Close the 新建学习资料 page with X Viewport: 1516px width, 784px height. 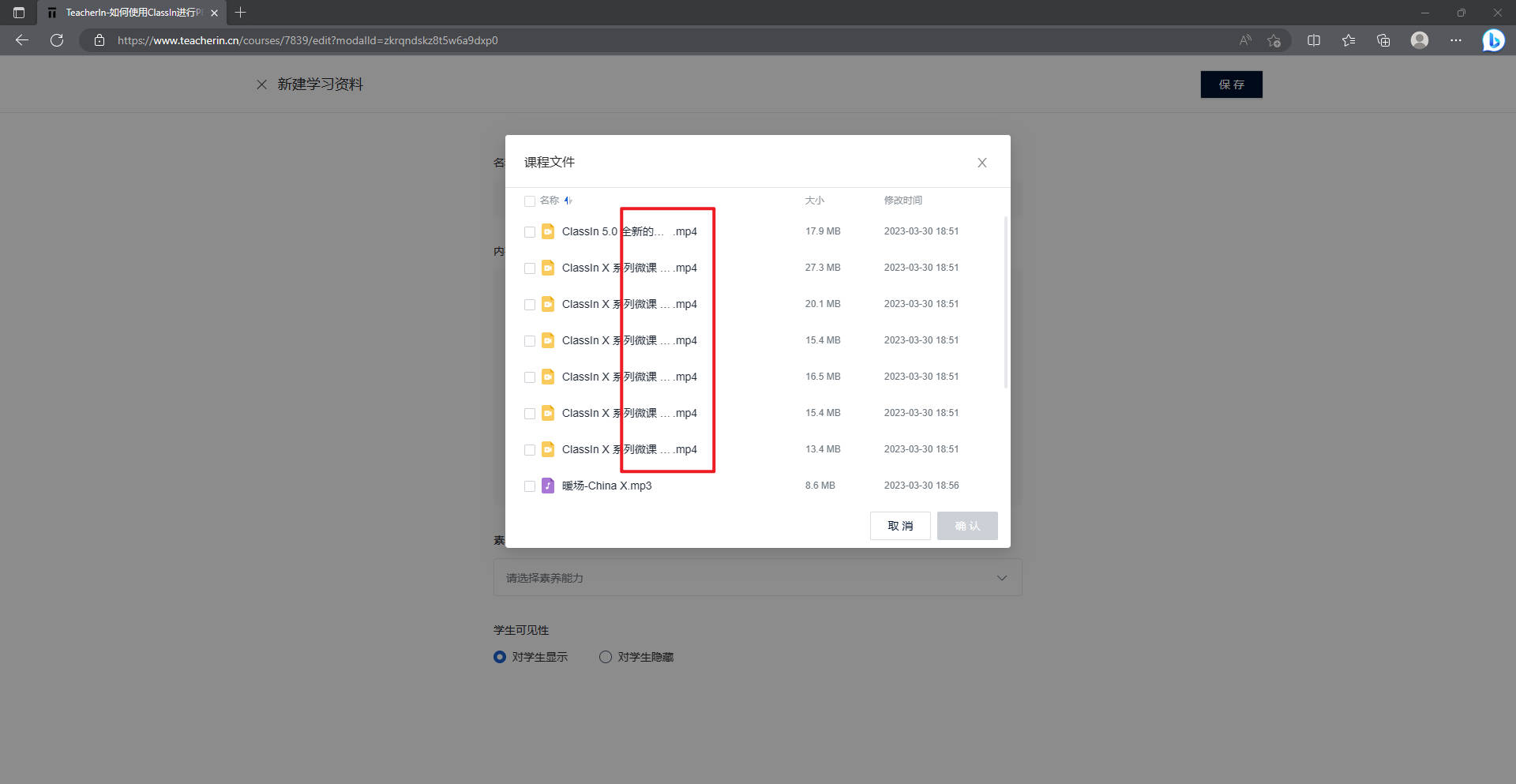(x=261, y=84)
